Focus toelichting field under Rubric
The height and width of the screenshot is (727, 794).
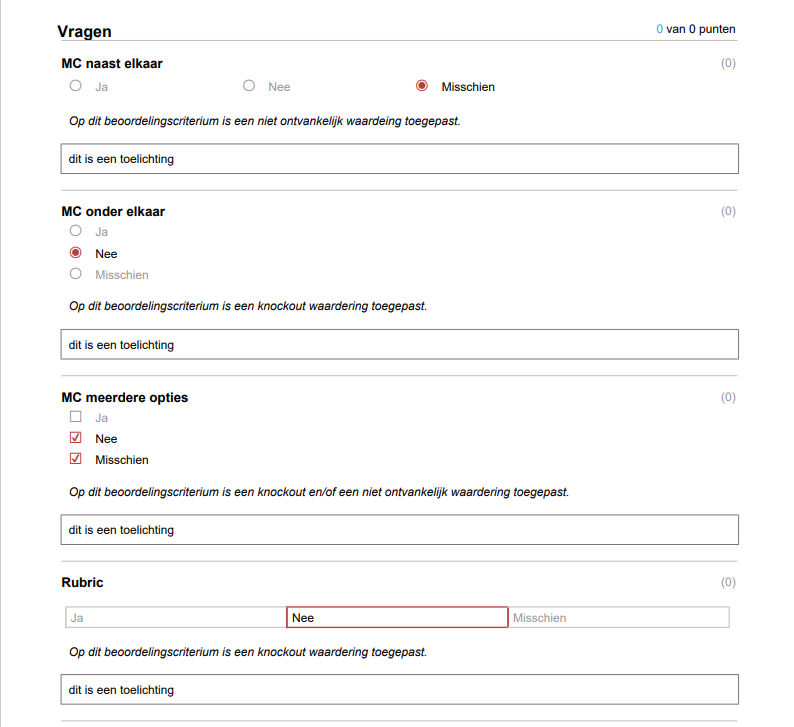pyautogui.click(x=400, y=690)
